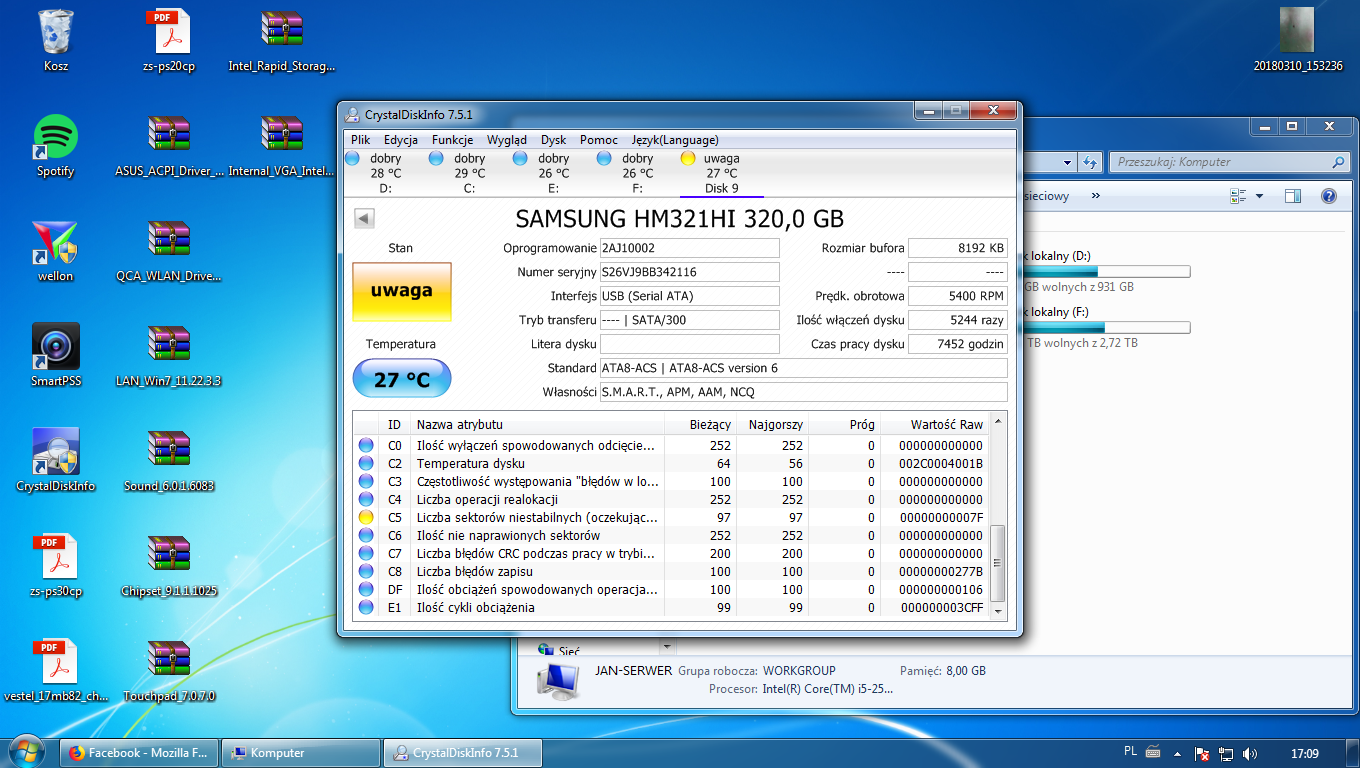The width and height of the screenshot is (1360, 768).
Task: Toggle the Explorer preview pane icon
Action: (x=1293, y=196)
